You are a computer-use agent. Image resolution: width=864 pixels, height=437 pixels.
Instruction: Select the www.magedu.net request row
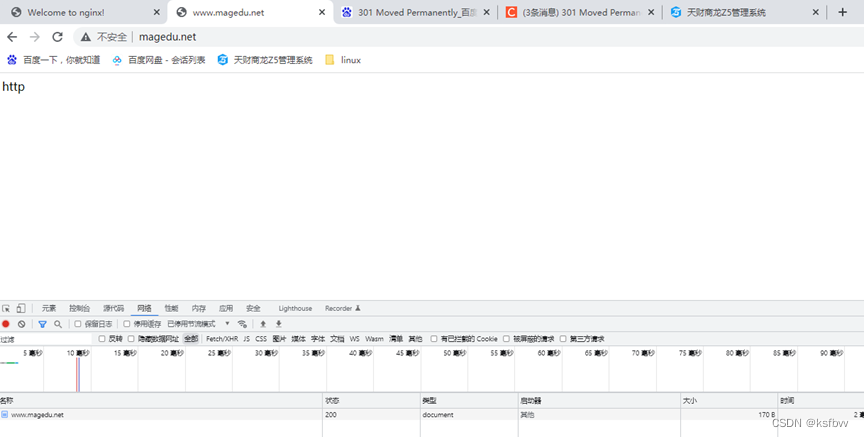pyautogui.click(x=432, y=414)
